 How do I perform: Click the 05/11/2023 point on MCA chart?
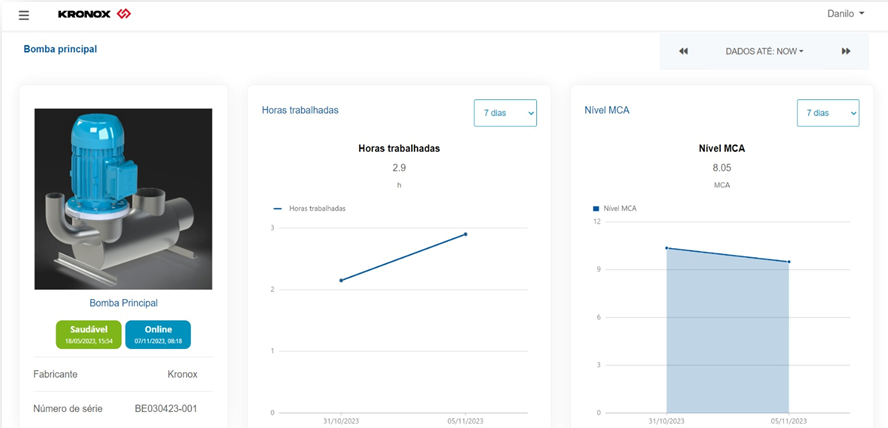[x=789, y=262]
